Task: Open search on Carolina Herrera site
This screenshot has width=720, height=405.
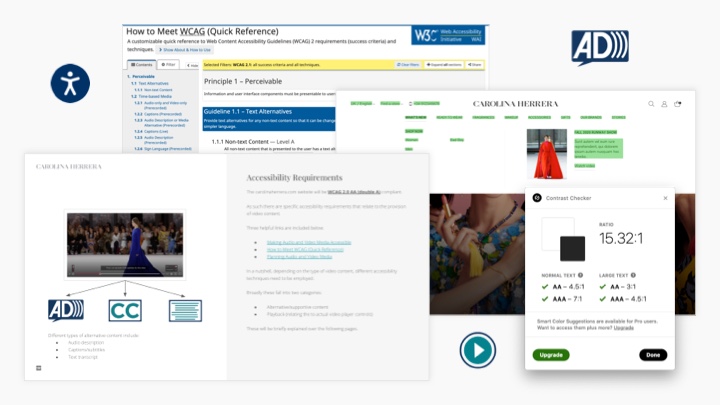Action: coord(651,104)
